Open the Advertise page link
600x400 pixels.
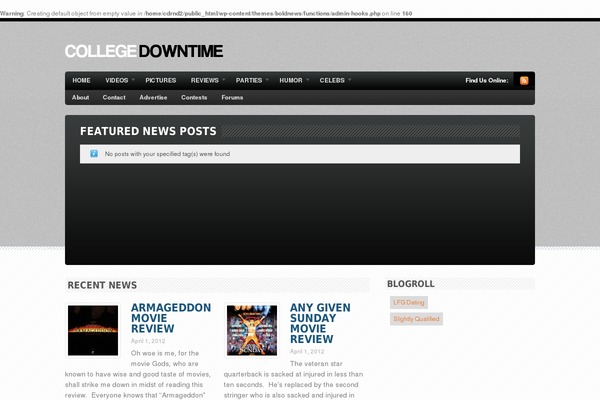click(153, 98)
